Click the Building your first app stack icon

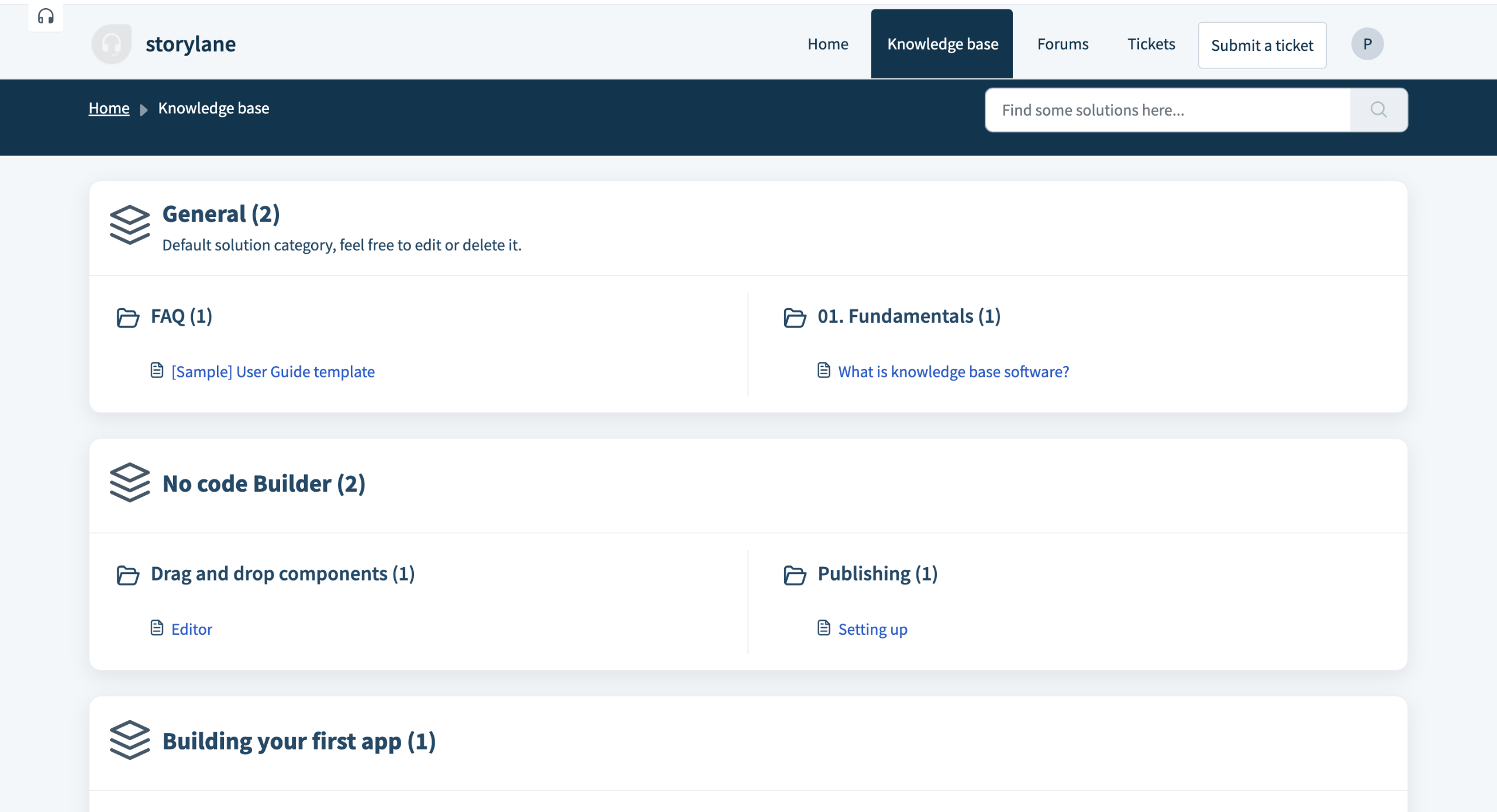tap(130, 740)
